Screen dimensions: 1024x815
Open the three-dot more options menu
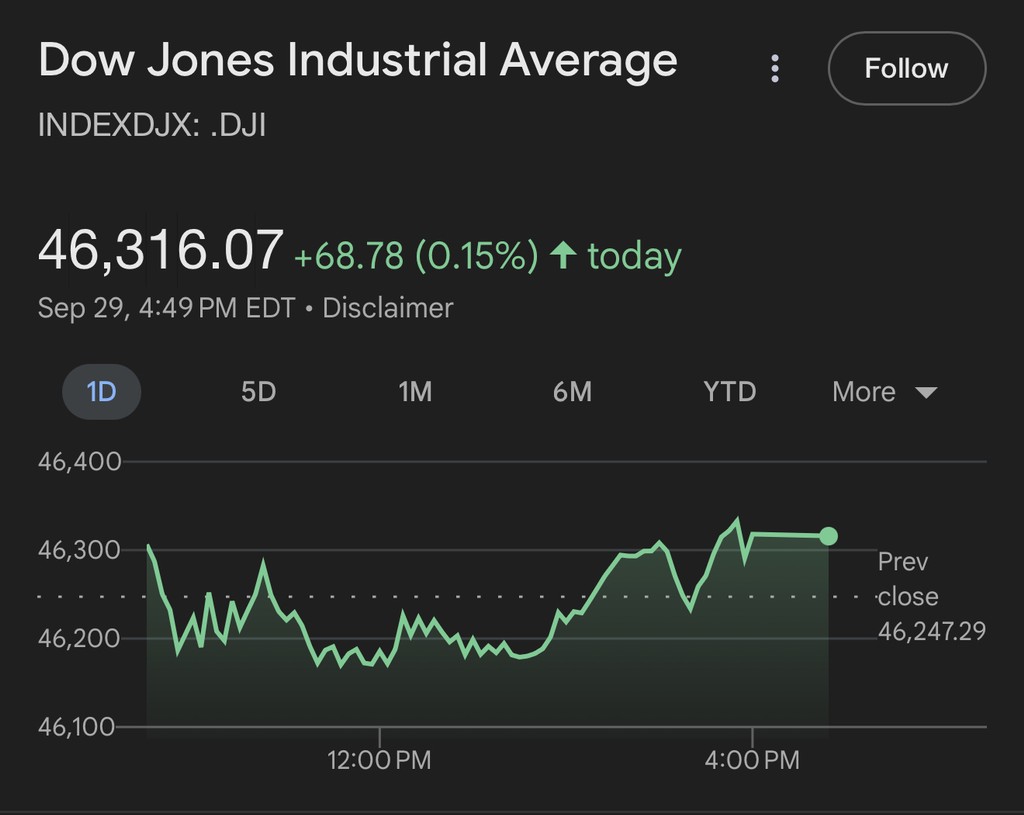pos(775,68)
